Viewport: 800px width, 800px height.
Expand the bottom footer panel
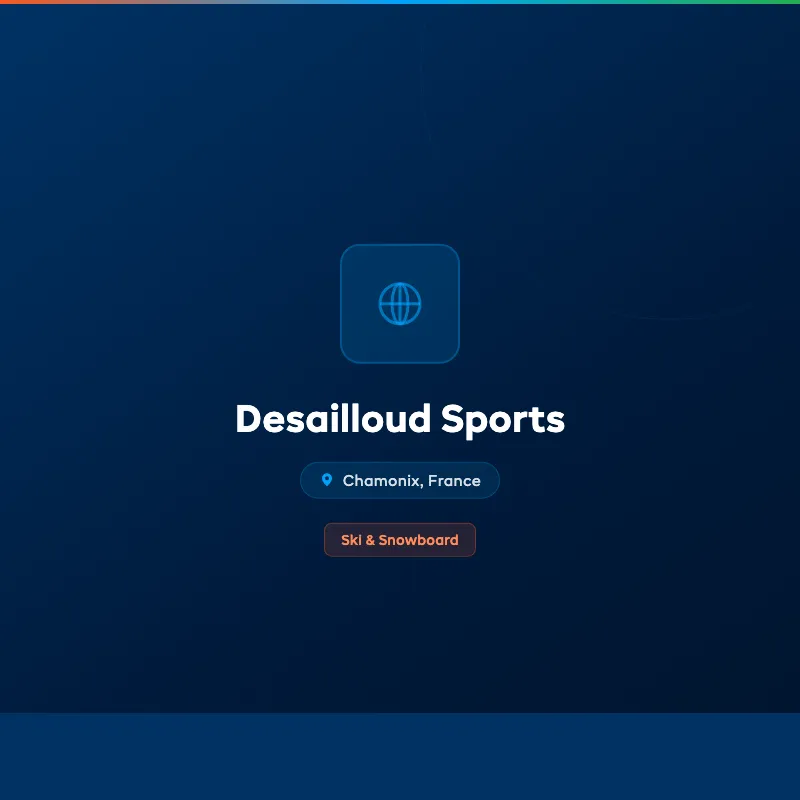[400, 757]
